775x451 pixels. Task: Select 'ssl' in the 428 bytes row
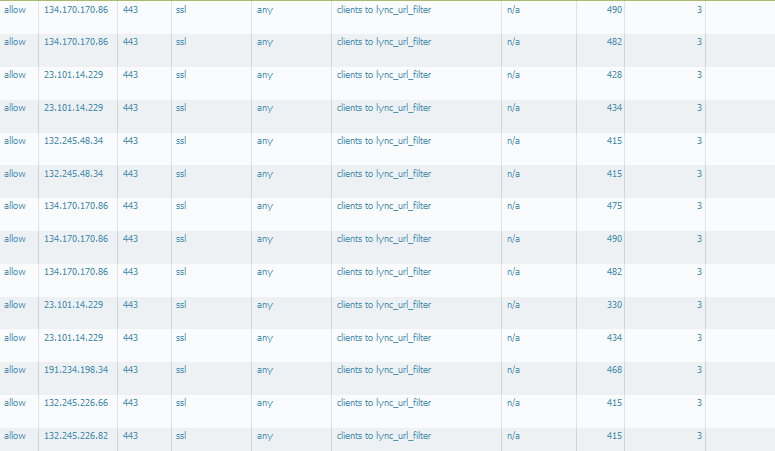tap(181, 75)
